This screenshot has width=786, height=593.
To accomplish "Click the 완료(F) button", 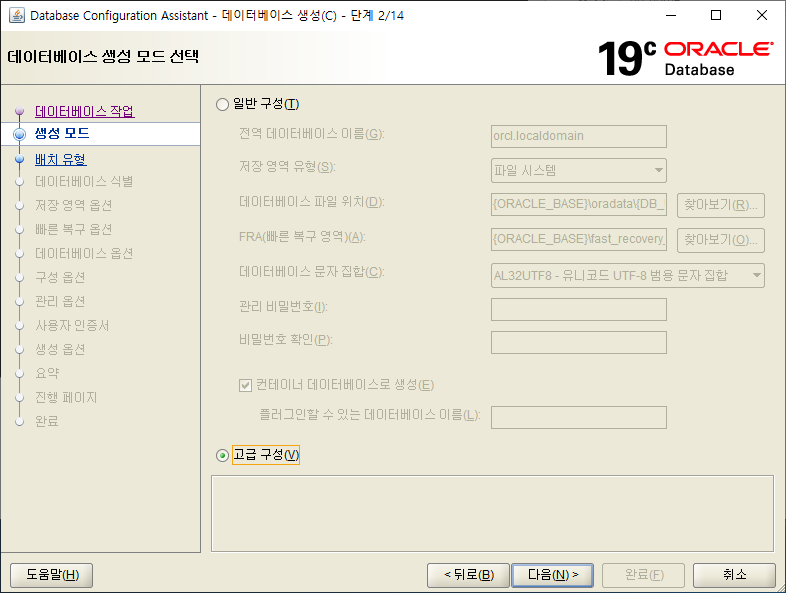I will [643, 575].
